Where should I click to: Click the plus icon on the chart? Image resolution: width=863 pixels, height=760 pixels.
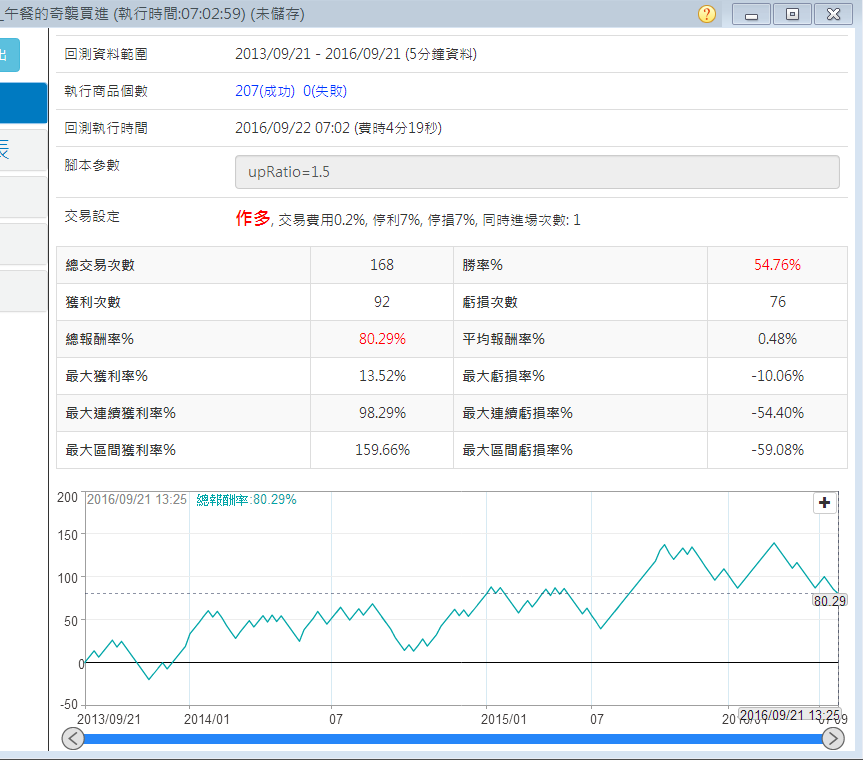point(825,503)
